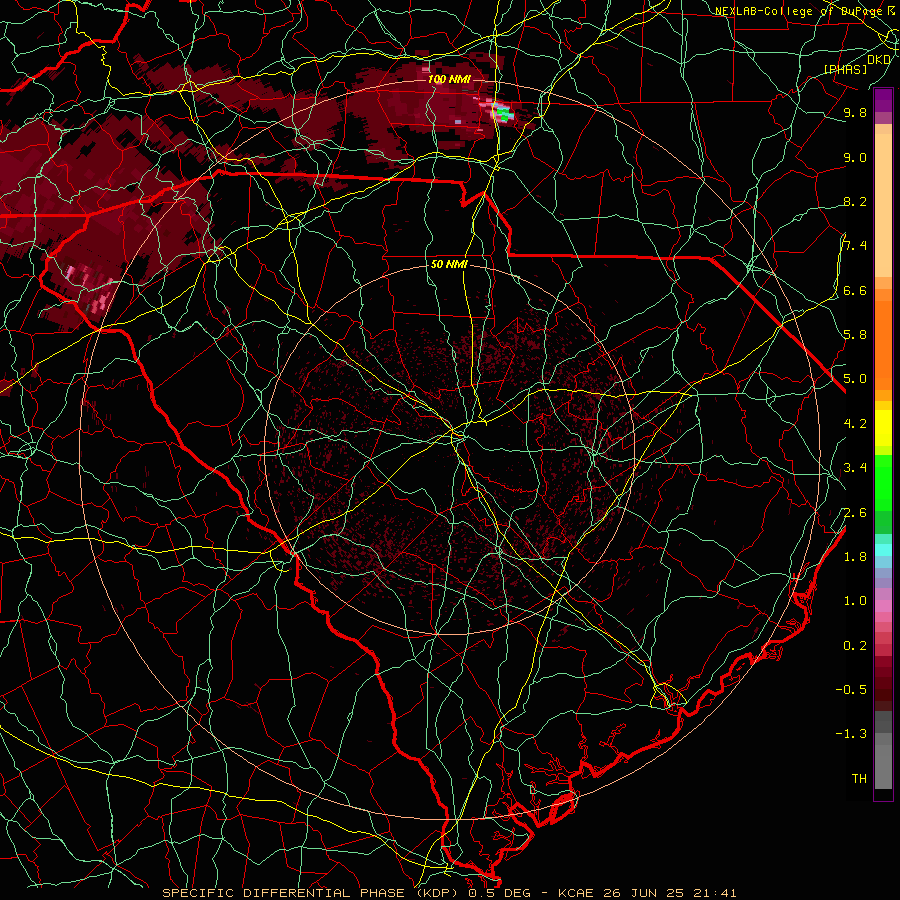
Task: Pick the bright green segment of the color bar
Action: (883, 482)
